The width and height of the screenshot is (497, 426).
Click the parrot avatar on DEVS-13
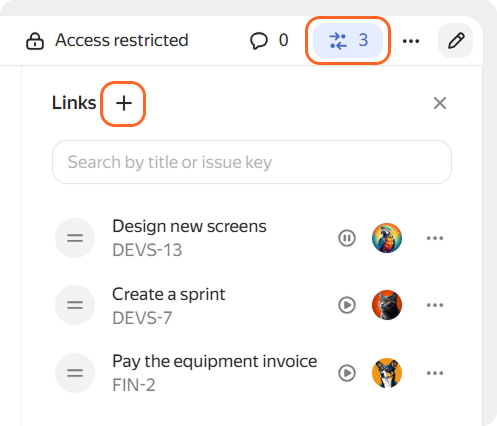pos(387,238)
